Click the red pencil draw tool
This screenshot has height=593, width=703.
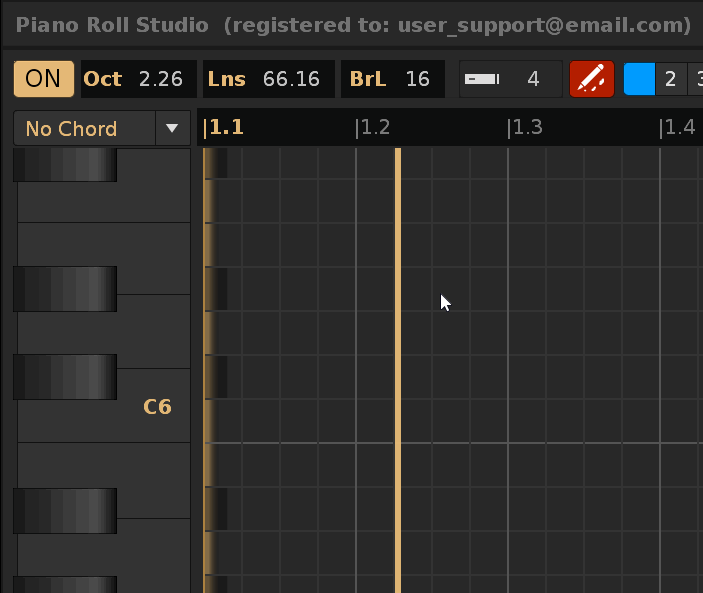pos(591,79)
